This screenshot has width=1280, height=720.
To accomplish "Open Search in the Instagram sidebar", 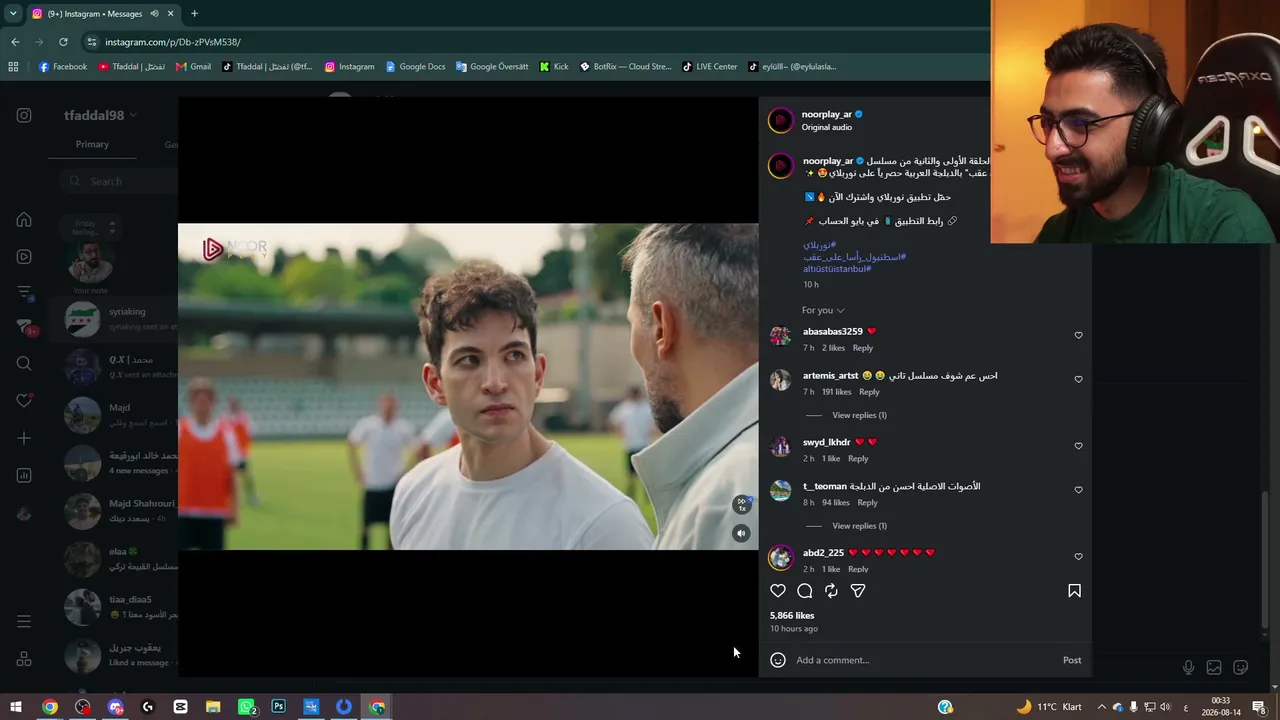I will 24,363.
